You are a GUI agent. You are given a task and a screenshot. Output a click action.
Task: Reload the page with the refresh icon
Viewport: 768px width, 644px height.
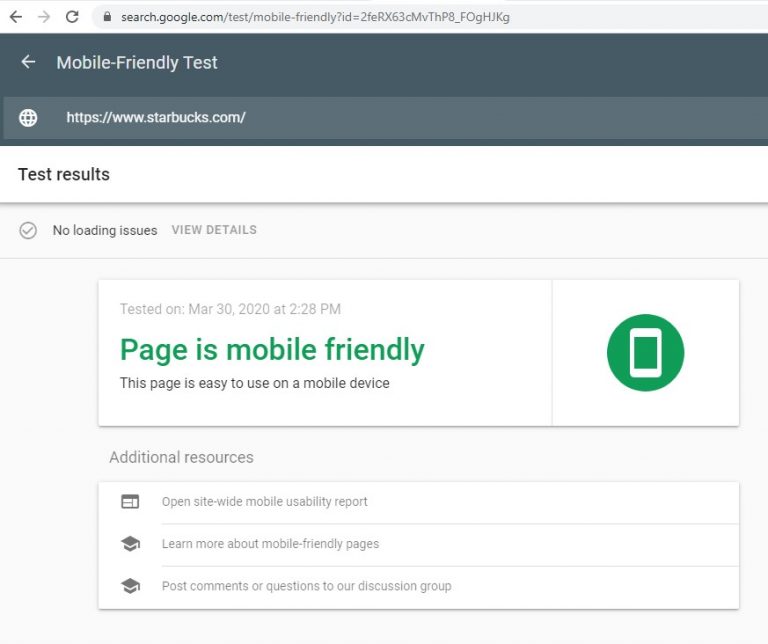coord(72,17)
